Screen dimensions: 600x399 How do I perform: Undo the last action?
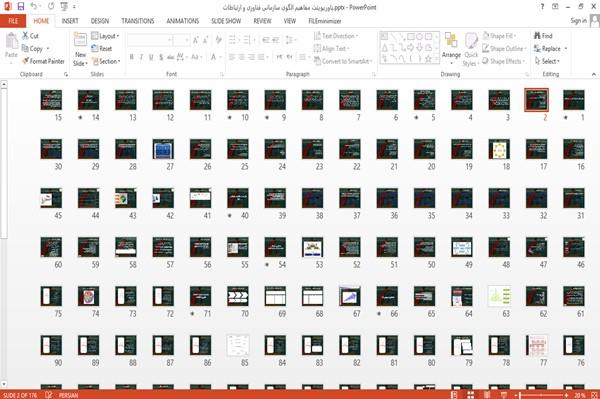(x=34, y=7)
